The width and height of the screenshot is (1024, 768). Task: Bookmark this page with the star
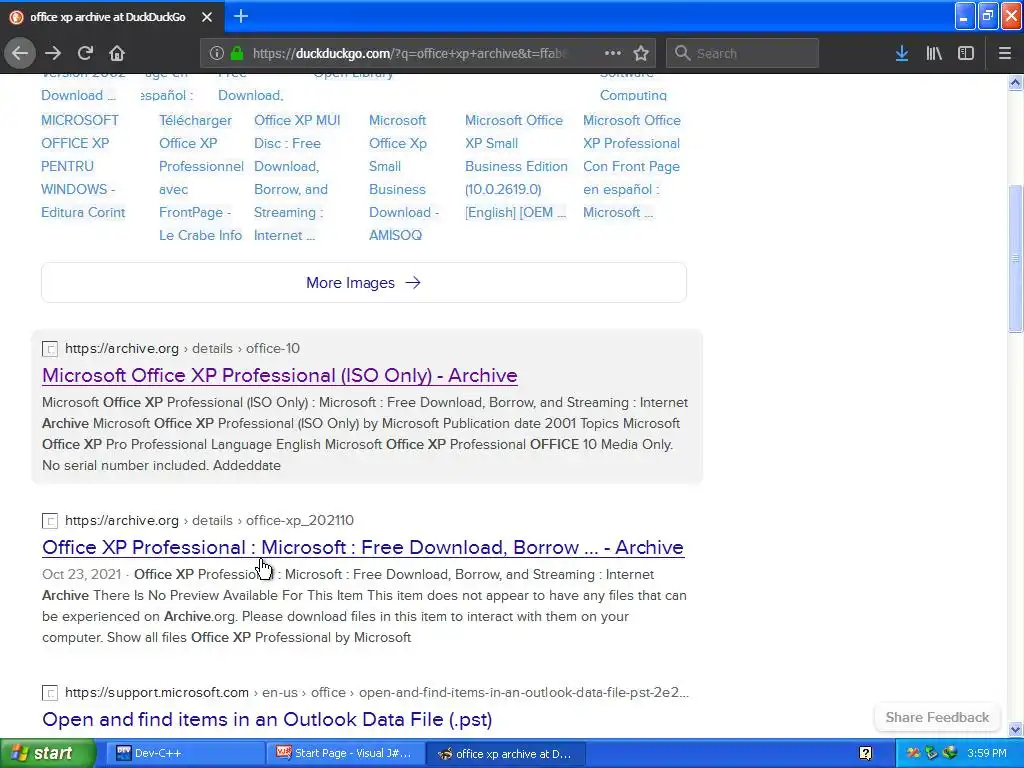641,53
